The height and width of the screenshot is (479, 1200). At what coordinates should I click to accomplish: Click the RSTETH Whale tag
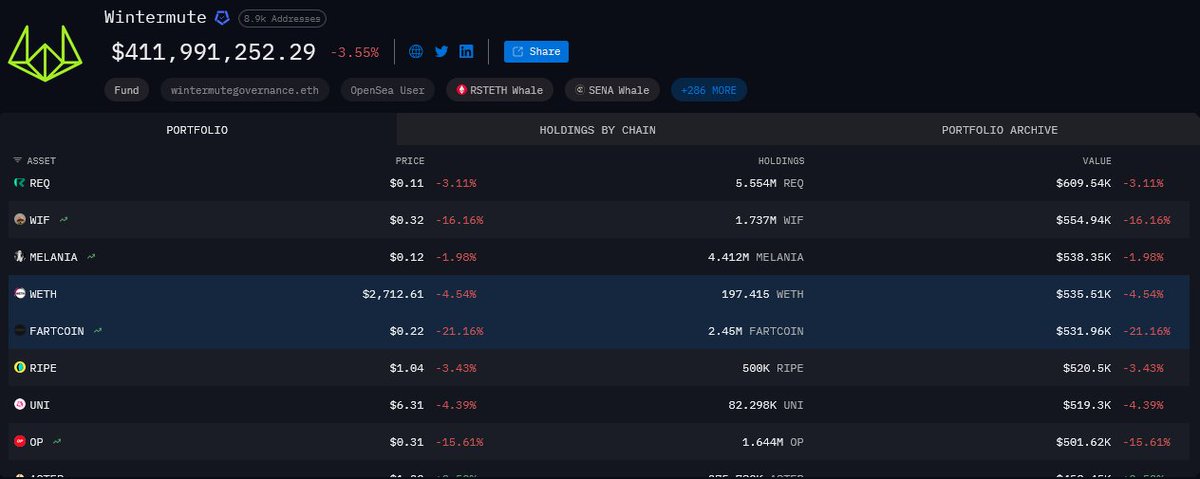coord(500,90)
